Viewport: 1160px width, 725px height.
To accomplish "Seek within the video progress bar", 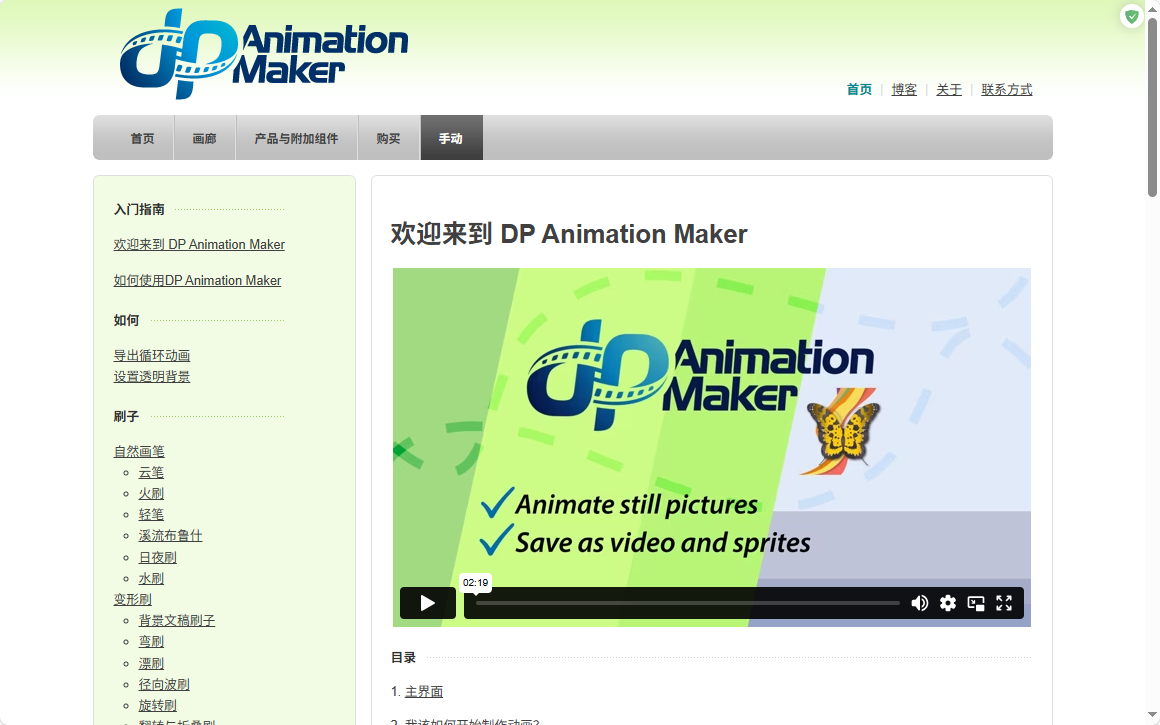I will click(x=687, y=603).
